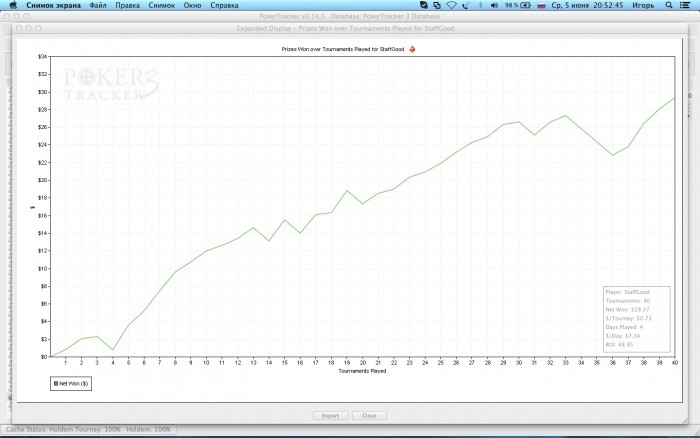Click the 'Tournaments Played' x-axis label
The width and height of the screenshot is (700, 438).
tap(362, 371)
